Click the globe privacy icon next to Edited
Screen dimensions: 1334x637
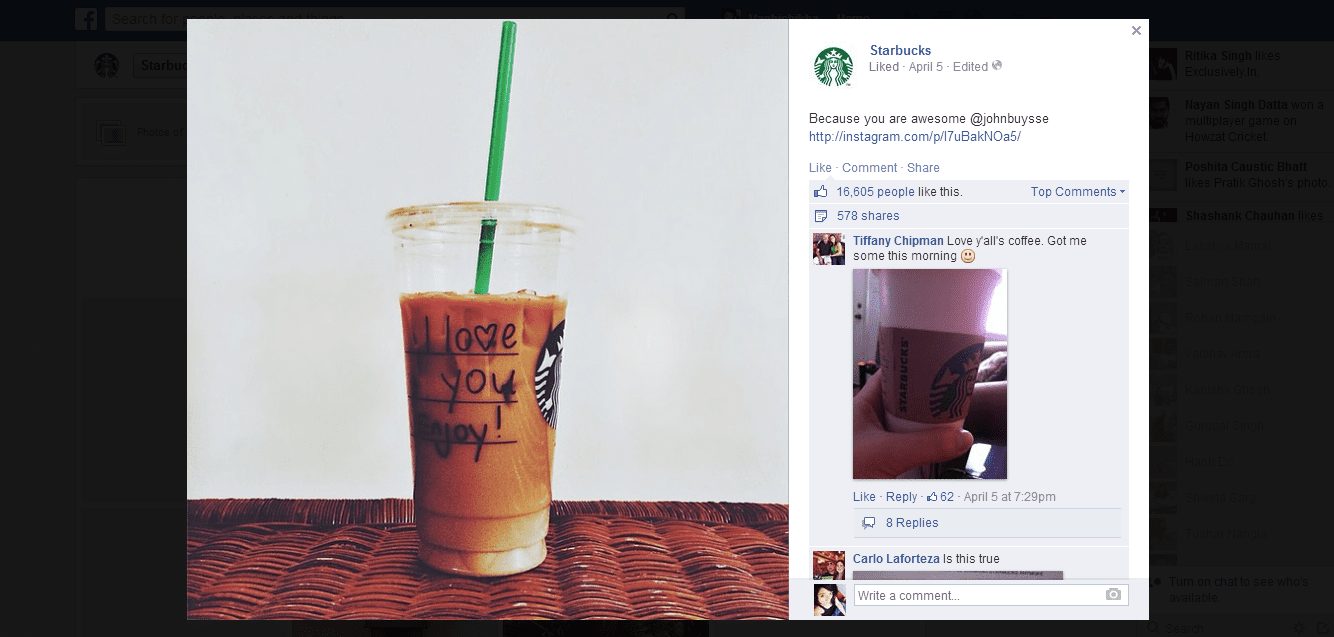point(996,66)
